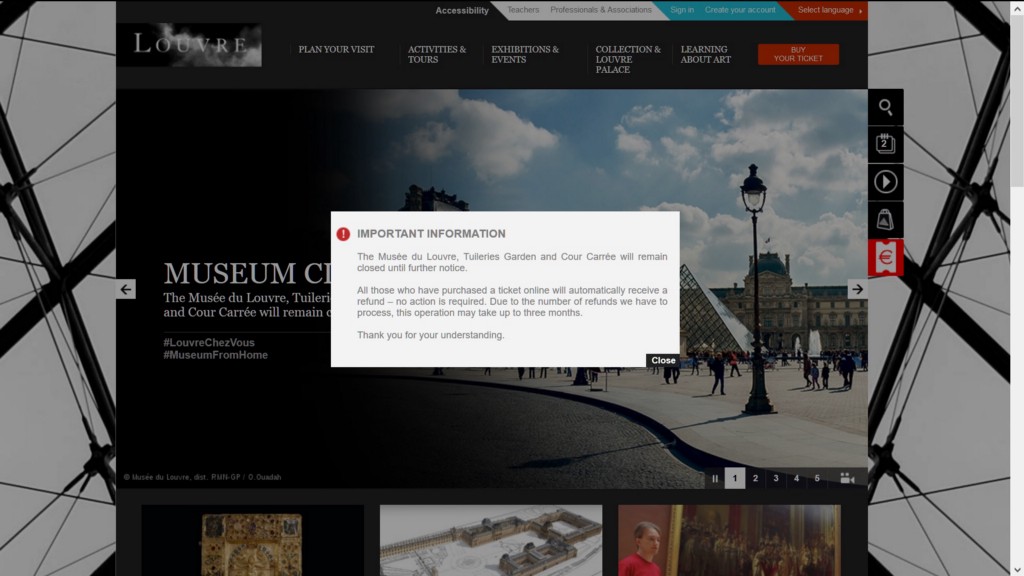Go to previous slide with left arrow
1024x576 pixels.
(126, 289)
